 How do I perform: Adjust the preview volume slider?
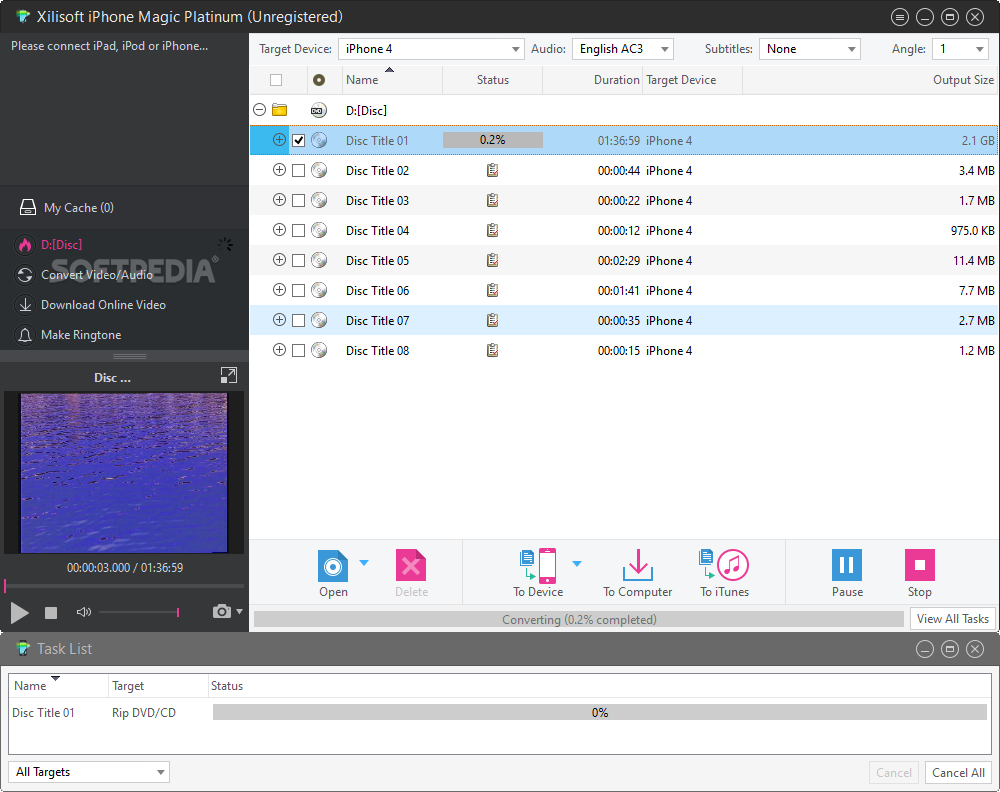138,612
